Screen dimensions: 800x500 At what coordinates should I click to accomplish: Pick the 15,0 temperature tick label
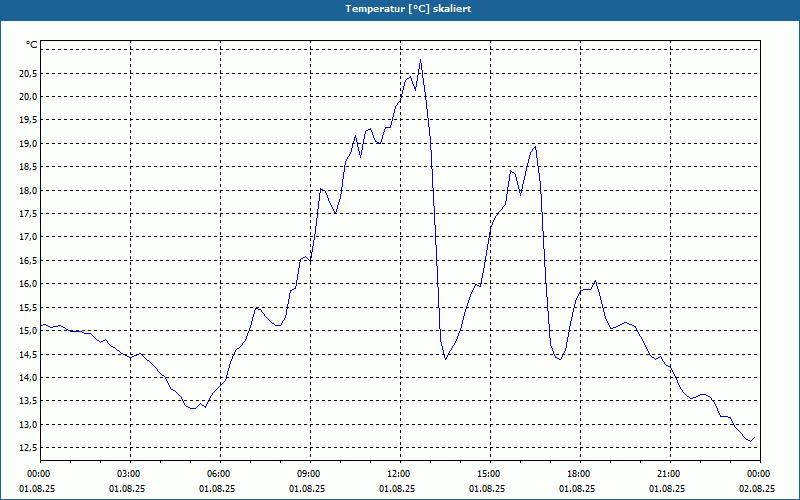[28, 331]
